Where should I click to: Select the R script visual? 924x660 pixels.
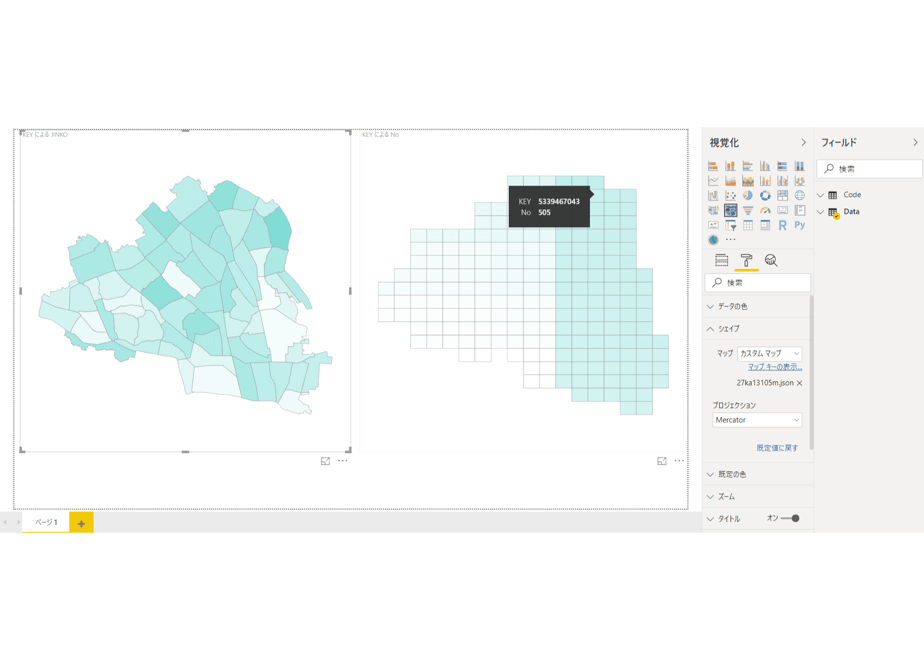point(782,225)
